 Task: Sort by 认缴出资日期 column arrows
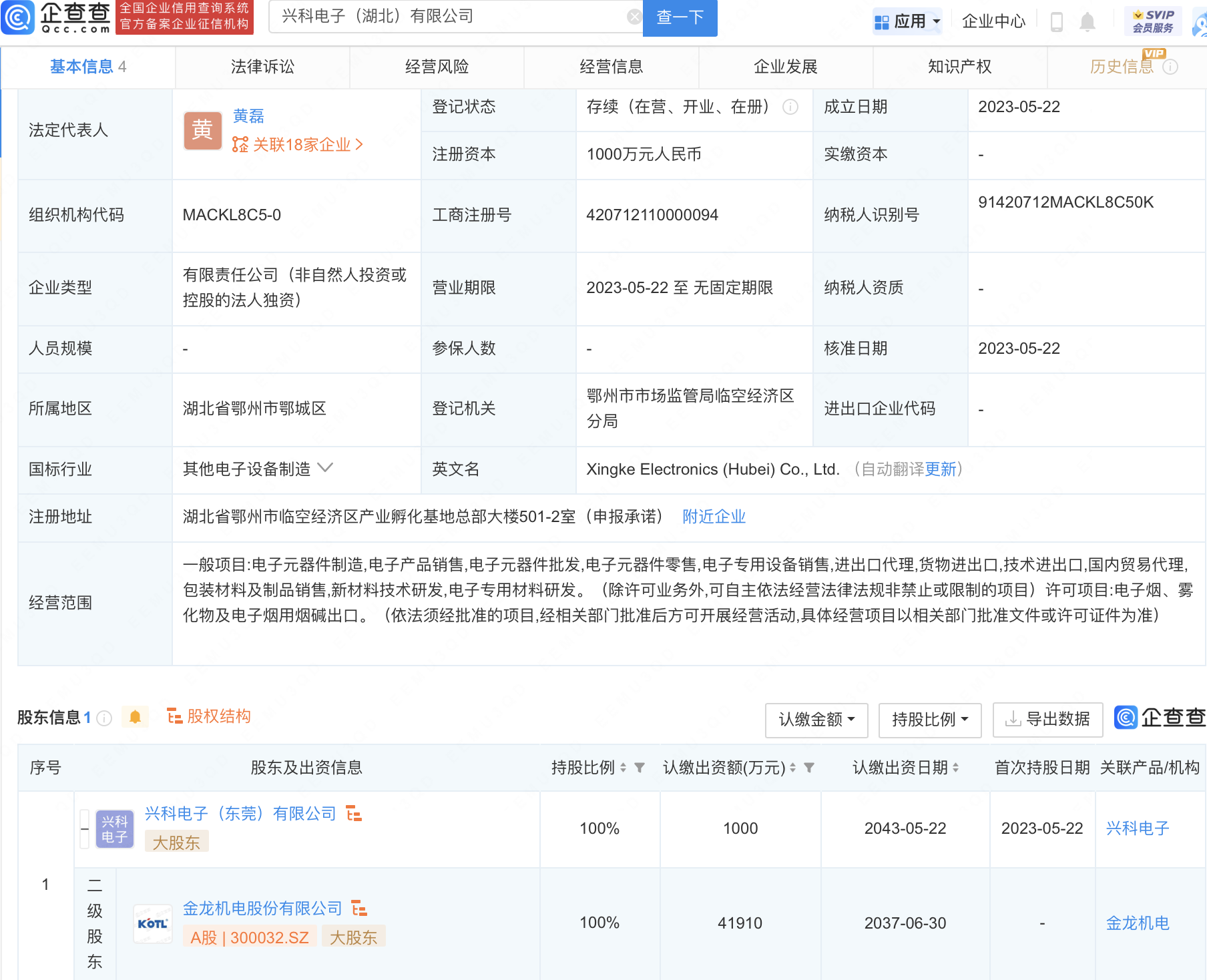click(955, 768)
